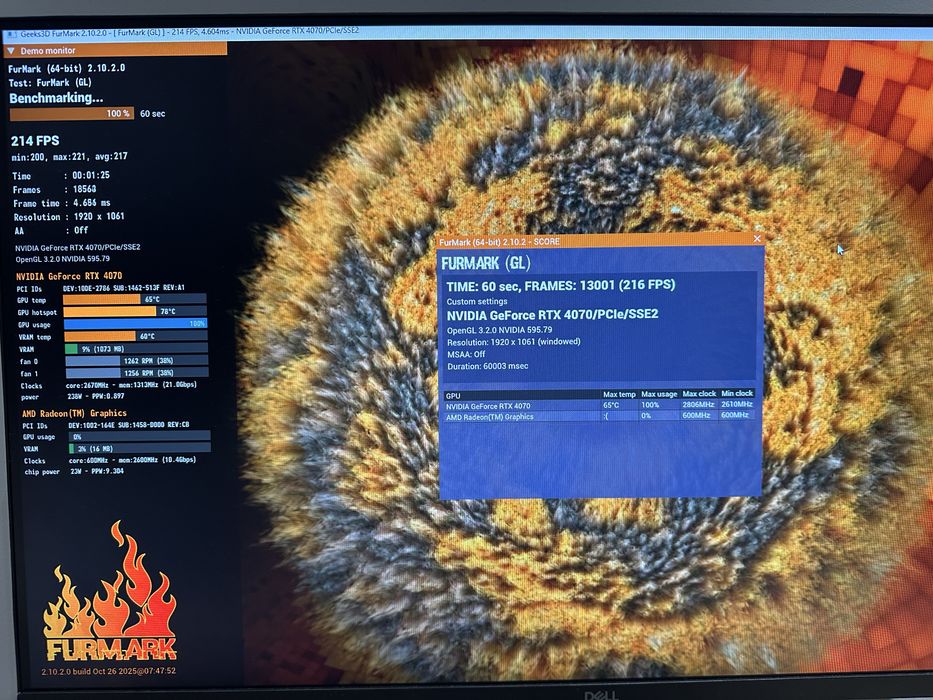Viewport: 933px width, 700px height.
Task: Click the chip power 23W - PPW:9.304 line
Action: [x=74, y=471]
